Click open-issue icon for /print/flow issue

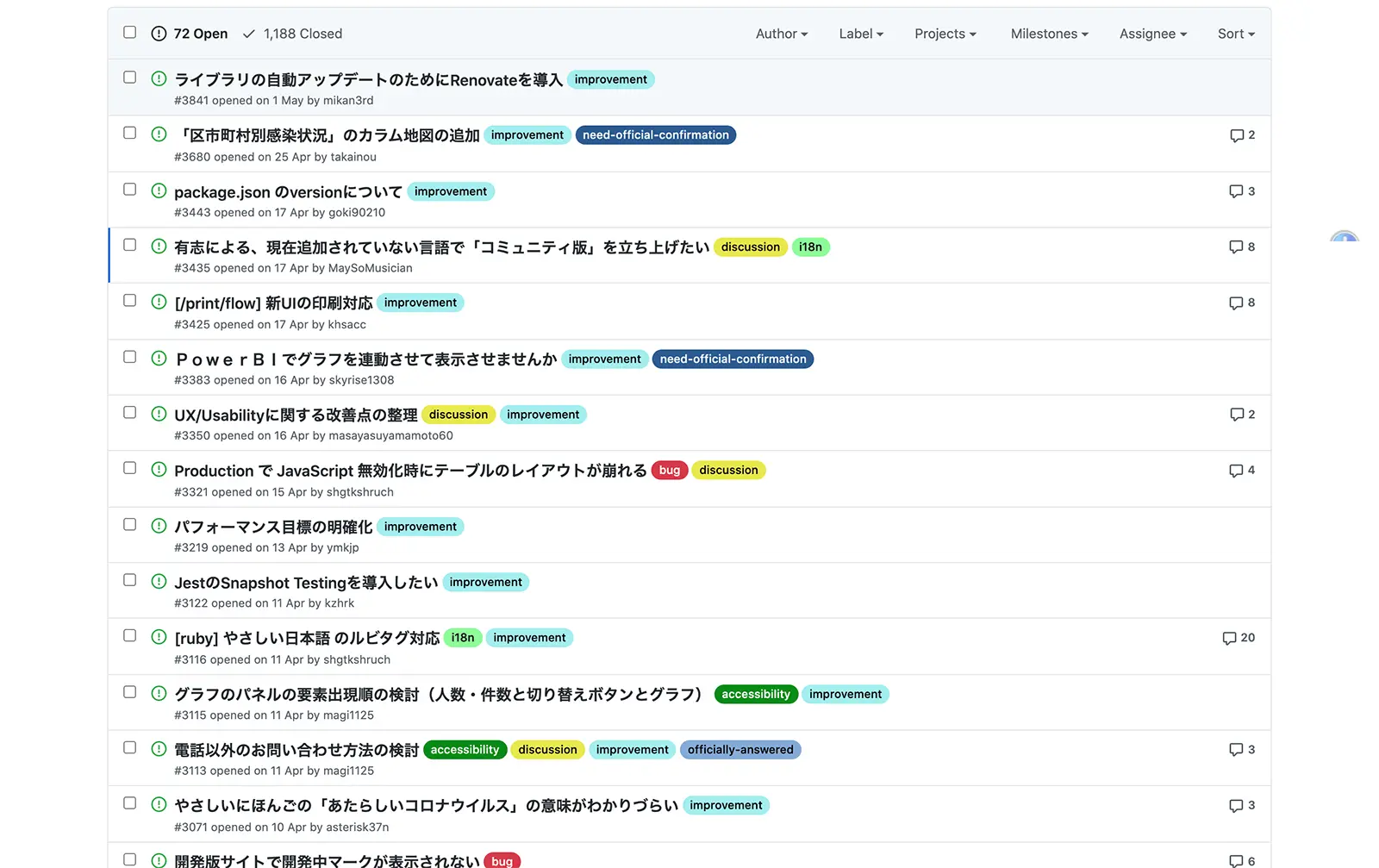pos(159,302)
